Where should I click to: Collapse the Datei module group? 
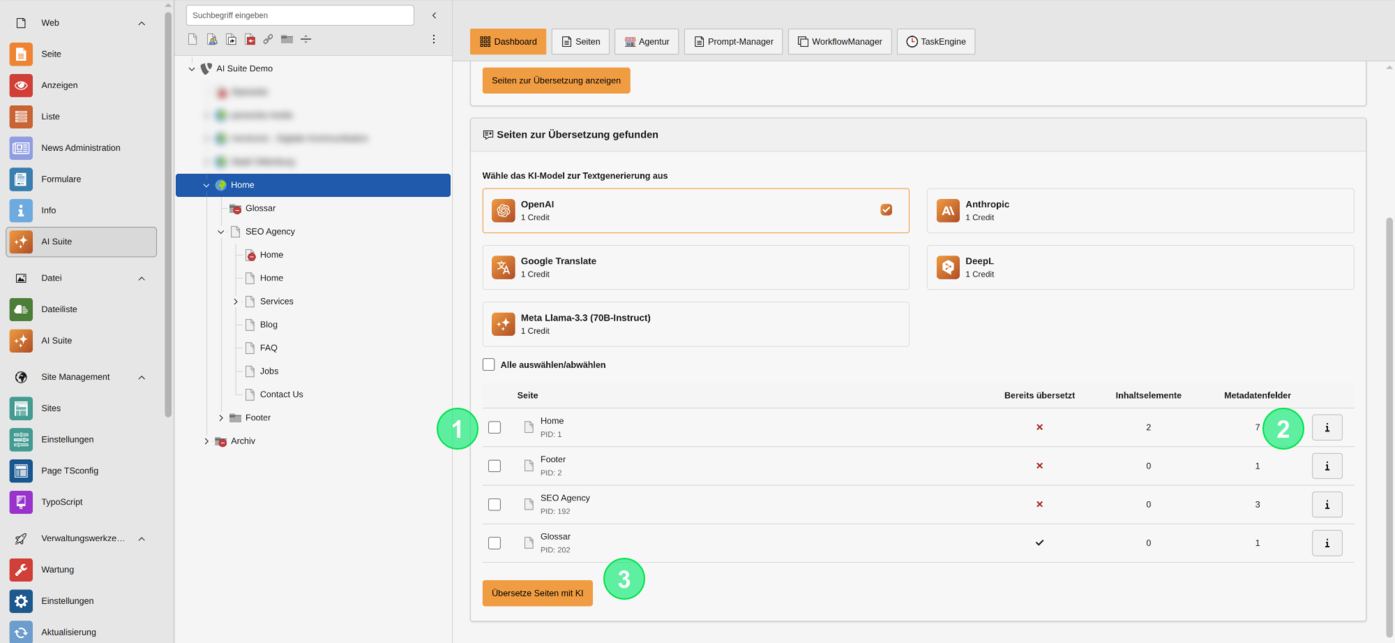point(141,278)
